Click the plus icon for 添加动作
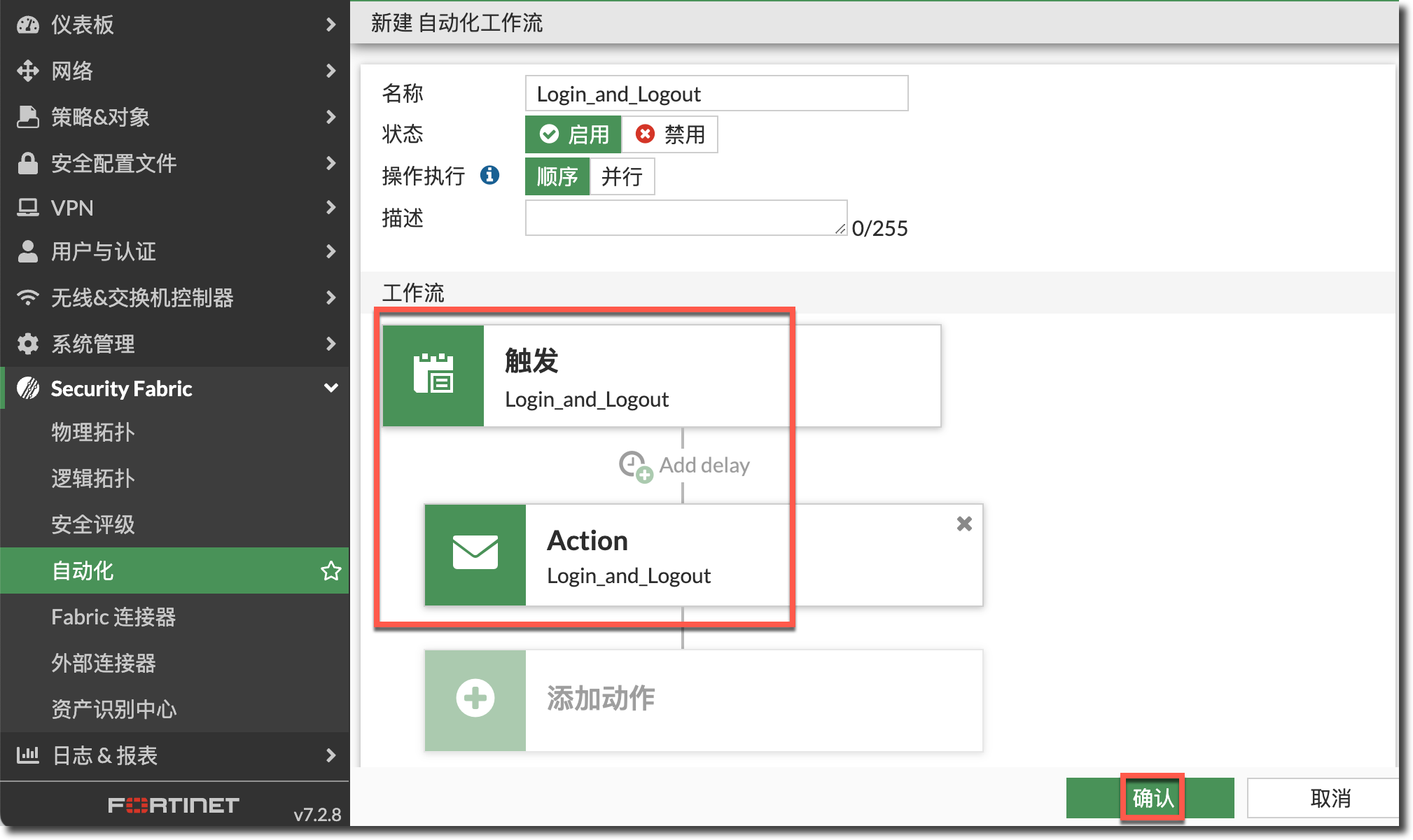Screen dimensions: 1413x840 [475, 699]
